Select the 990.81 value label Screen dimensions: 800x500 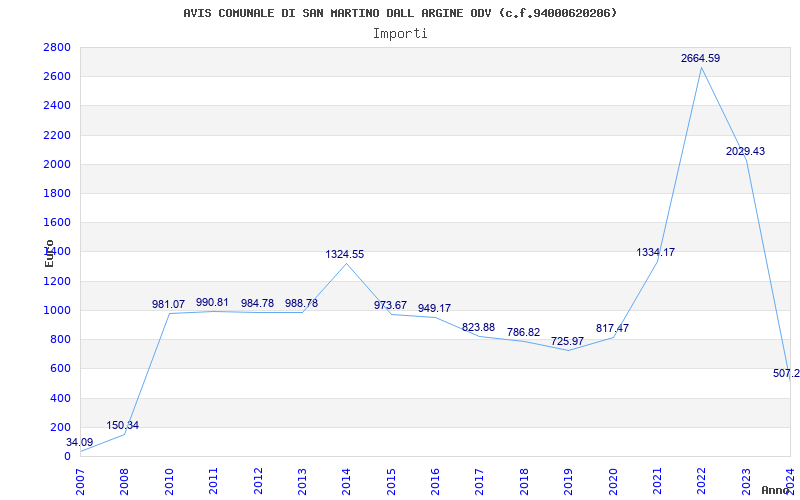[212, 302]
